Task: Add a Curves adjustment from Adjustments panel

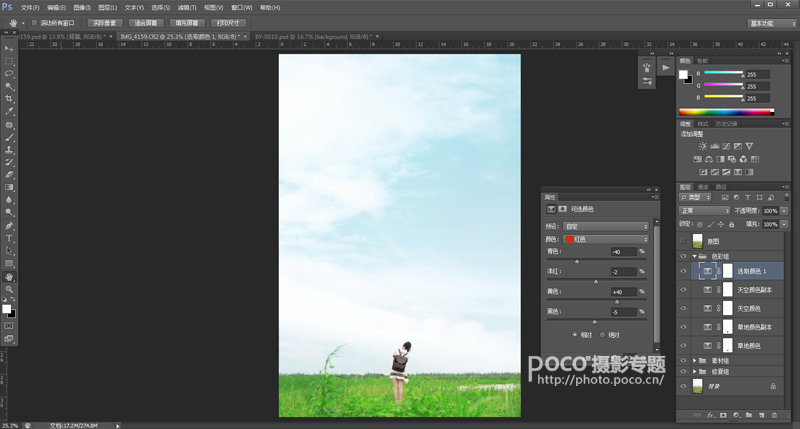Action: tap(726, 146)
